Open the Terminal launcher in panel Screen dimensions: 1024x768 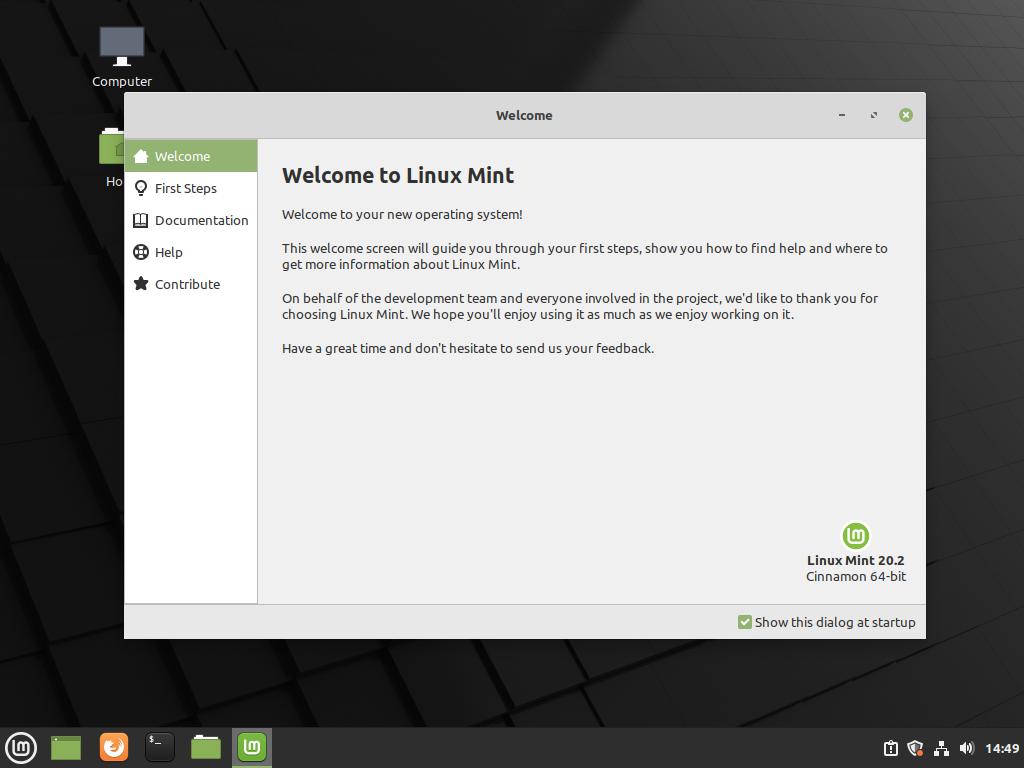[x=160, y=747]
